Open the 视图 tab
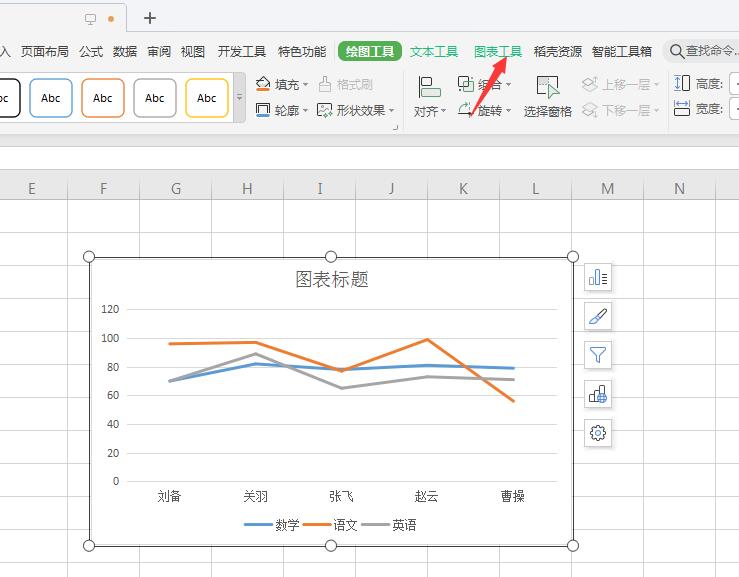 tap(193, 51)
